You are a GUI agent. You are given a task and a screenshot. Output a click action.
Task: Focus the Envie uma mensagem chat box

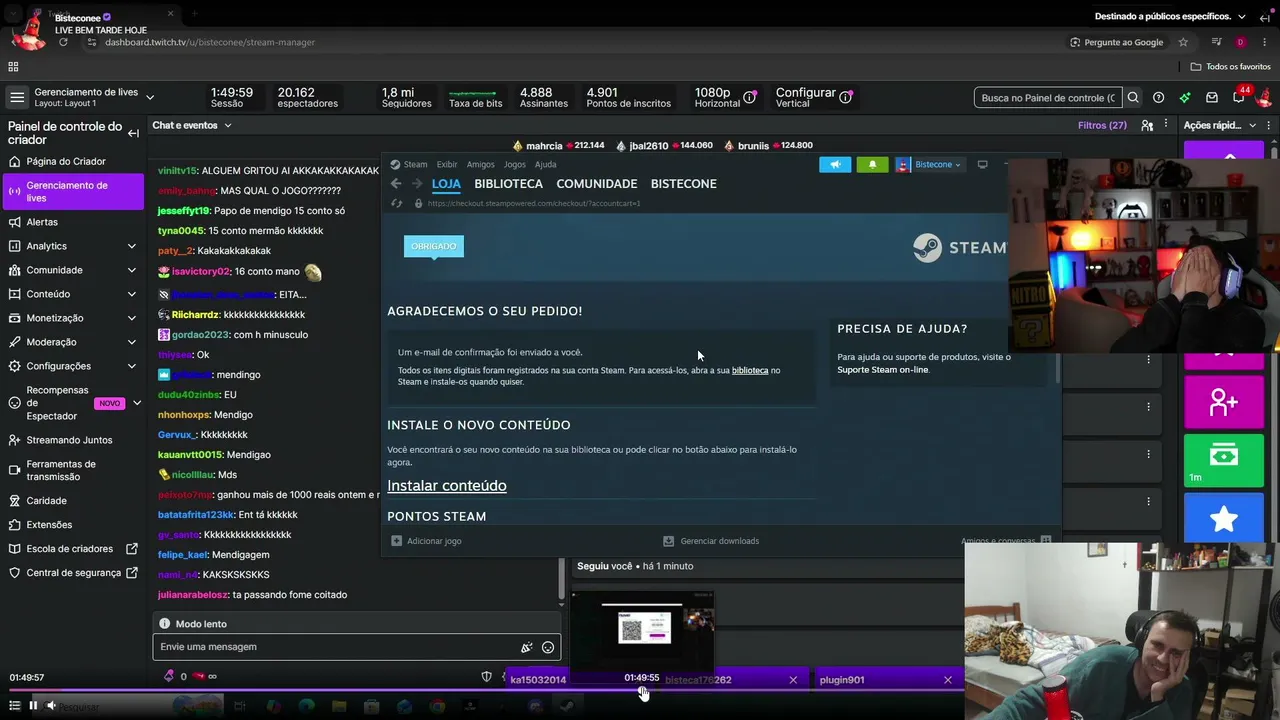pos(336,647)
